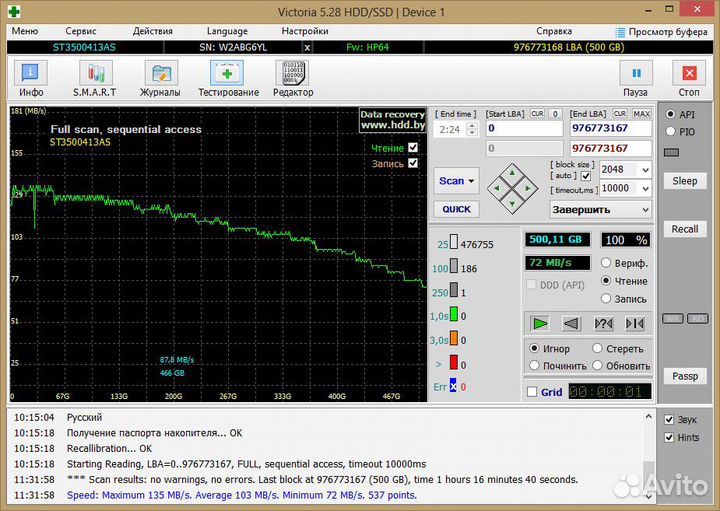Select the PIO access mode

tap(671, 131)
